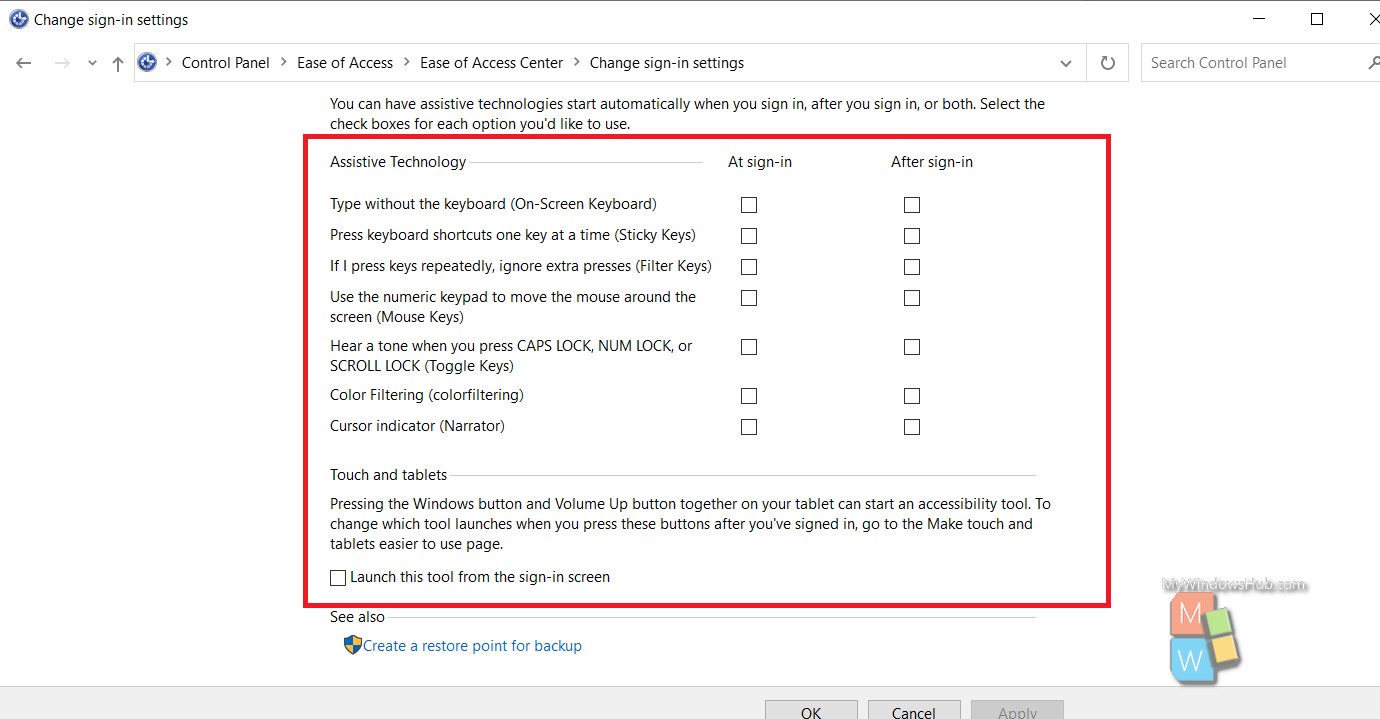The image size is (1380, 719).
Task: Enable Filter Keys at sign-in
Action: point(749,267)
